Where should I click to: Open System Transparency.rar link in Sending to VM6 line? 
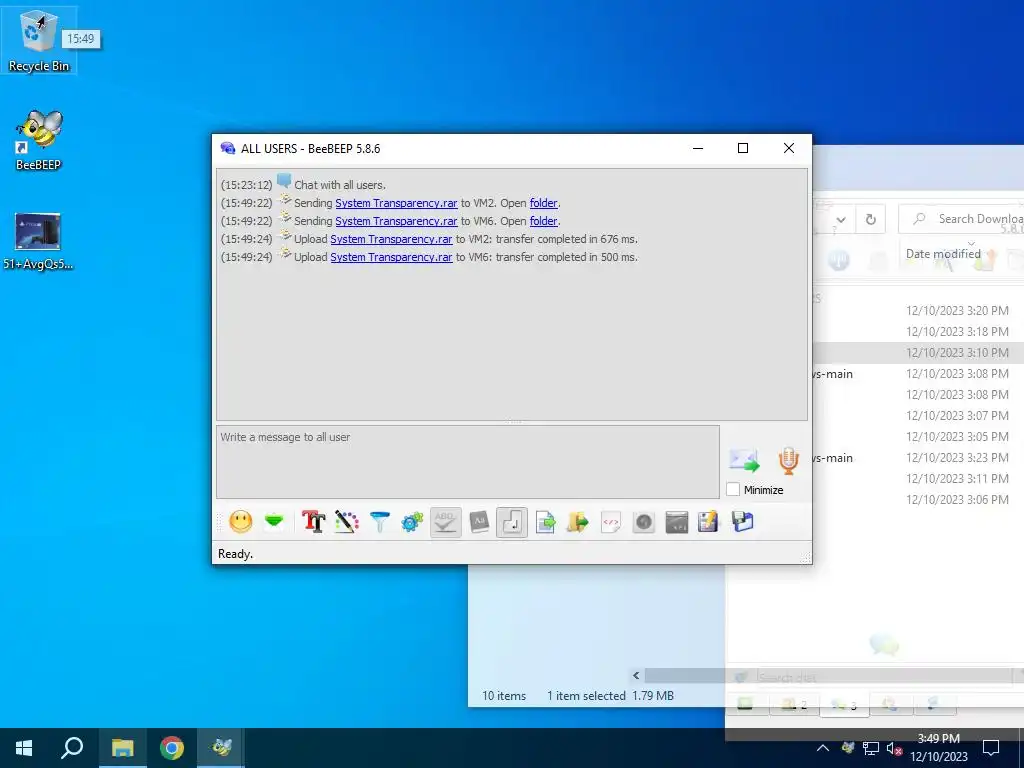tap(396, 221)
